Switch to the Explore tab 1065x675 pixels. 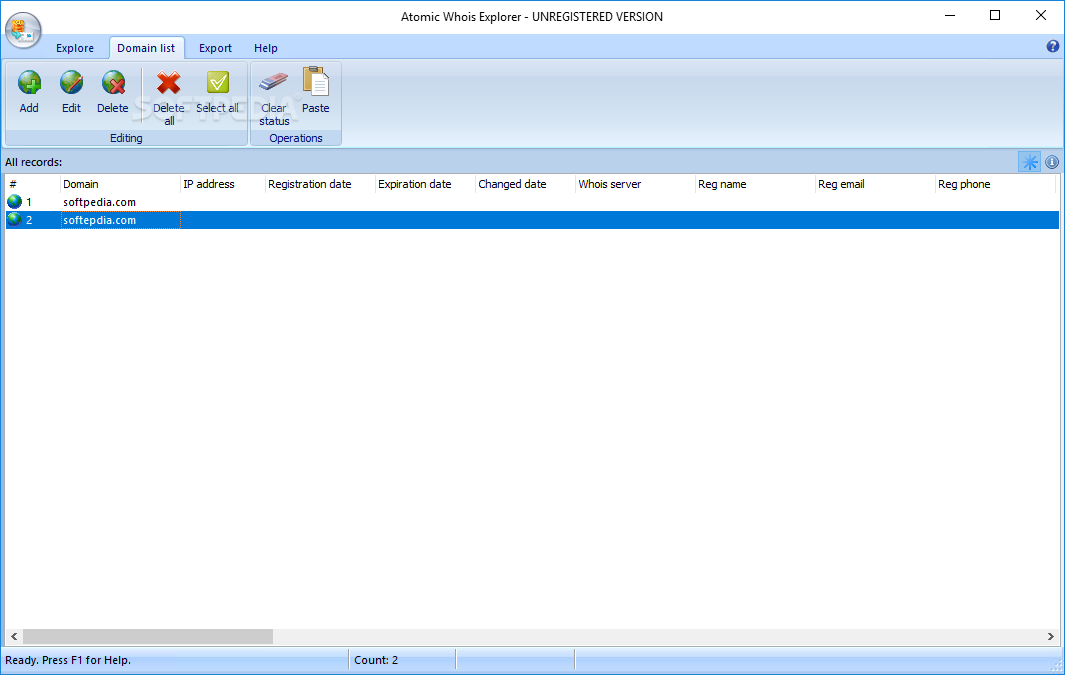(75, 48)
